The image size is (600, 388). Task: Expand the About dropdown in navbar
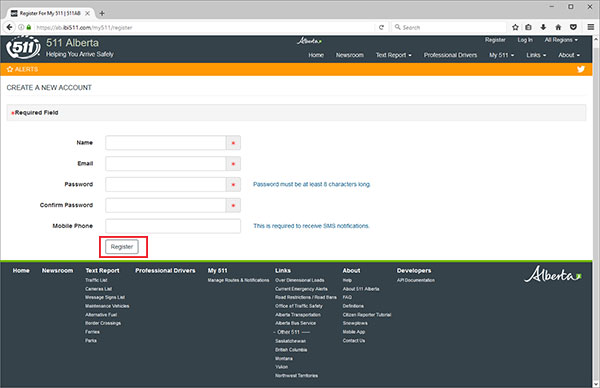(x=569, y=55)
